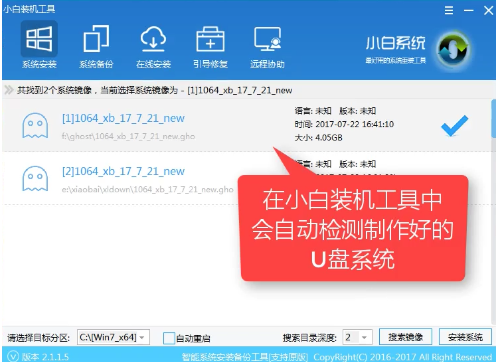496x362 pixels.
Task: Close the 小白装机工具 window
Action: 488,11
